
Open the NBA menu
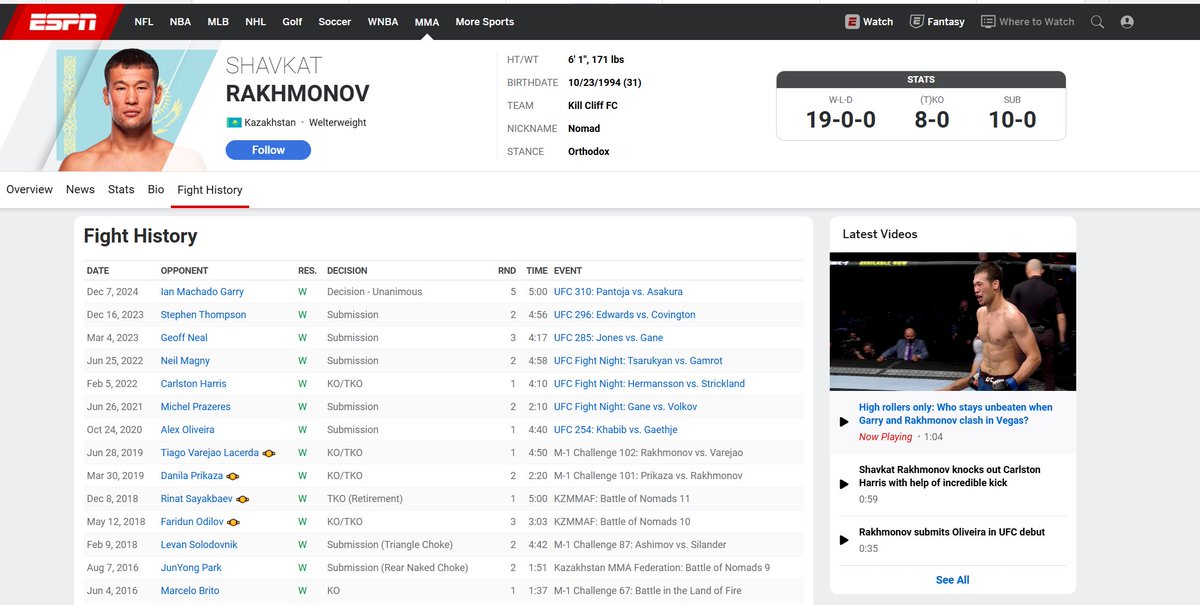pos(180,21)
